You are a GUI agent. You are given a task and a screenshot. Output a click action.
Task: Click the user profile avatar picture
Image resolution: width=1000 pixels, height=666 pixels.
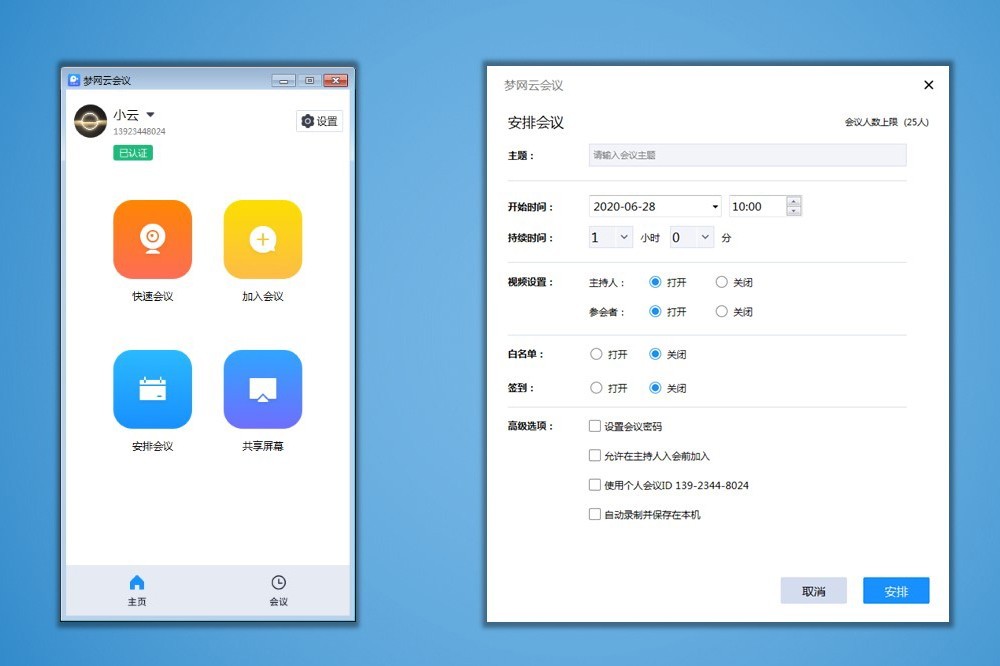click(x=90, y=121)
